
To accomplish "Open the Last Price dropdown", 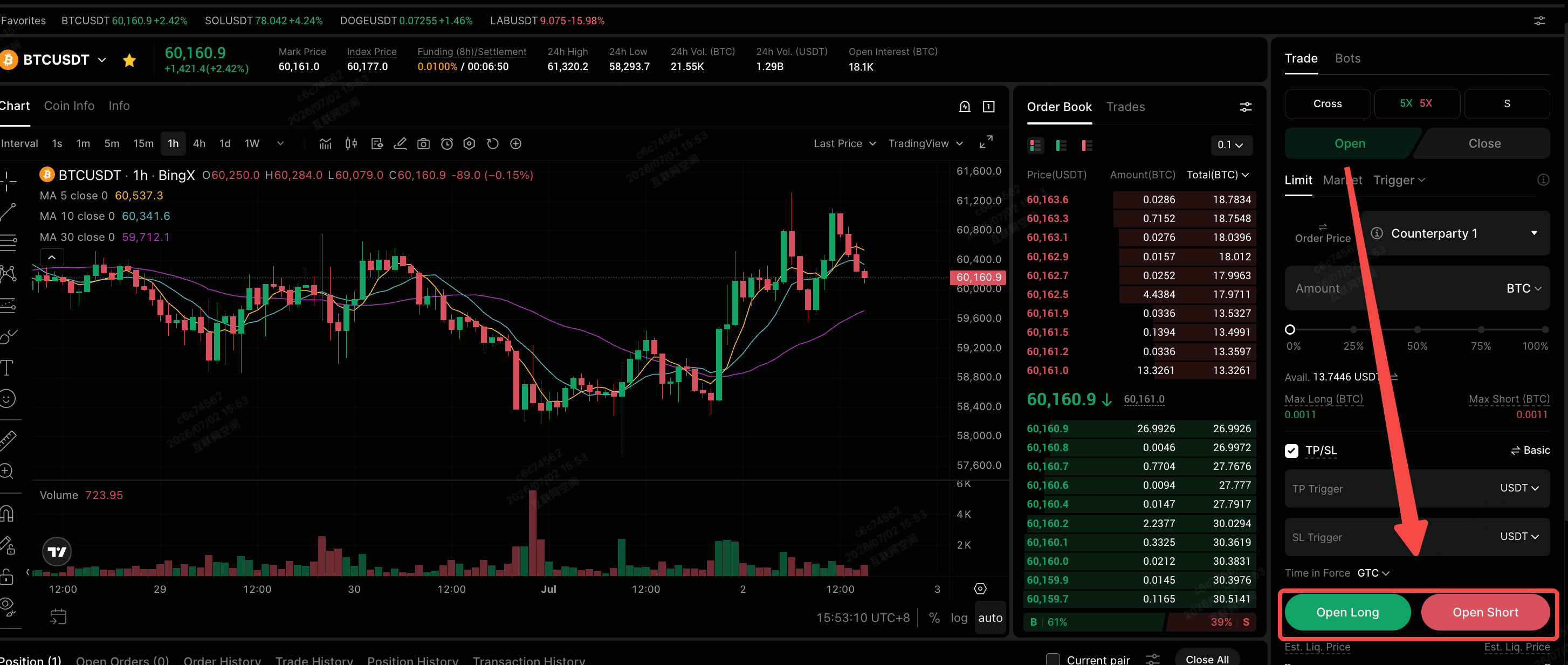I will [x=845, y=143].
